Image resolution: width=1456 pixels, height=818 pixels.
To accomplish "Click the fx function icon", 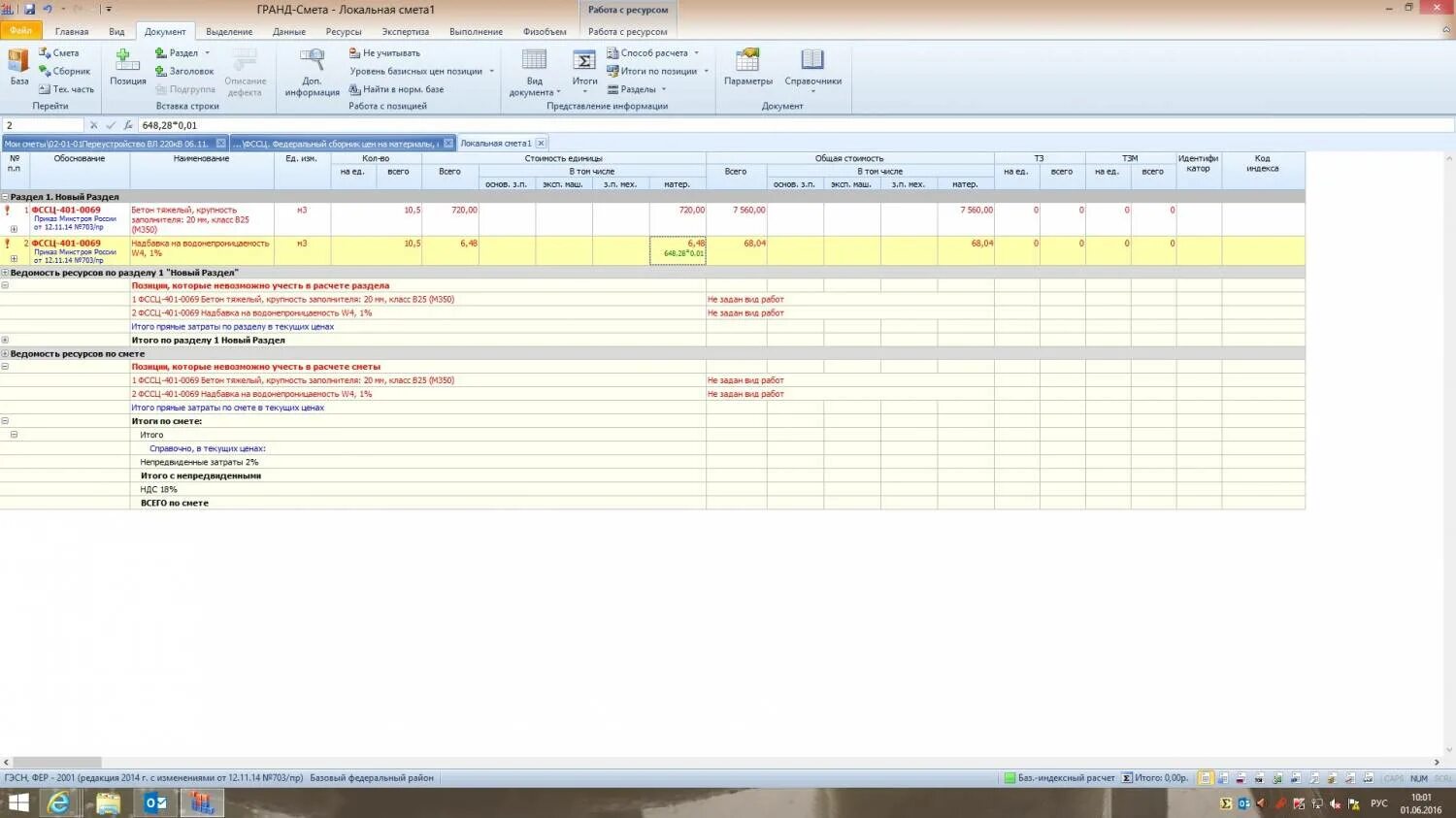I will tap(128, 125).
